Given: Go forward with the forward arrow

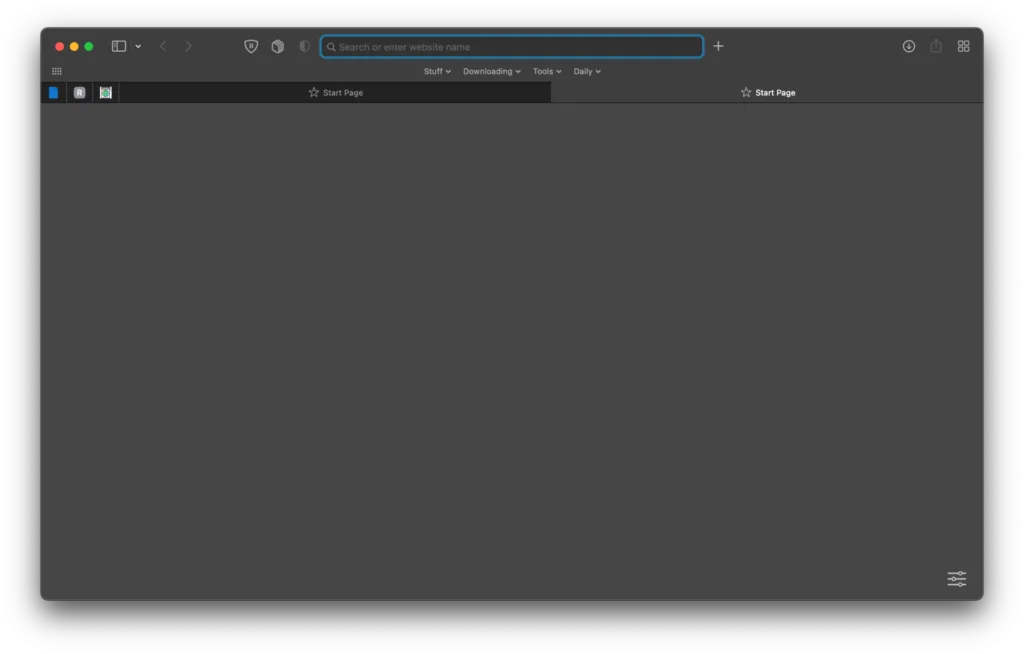Looking at the screenshot, I should [188, 46].
